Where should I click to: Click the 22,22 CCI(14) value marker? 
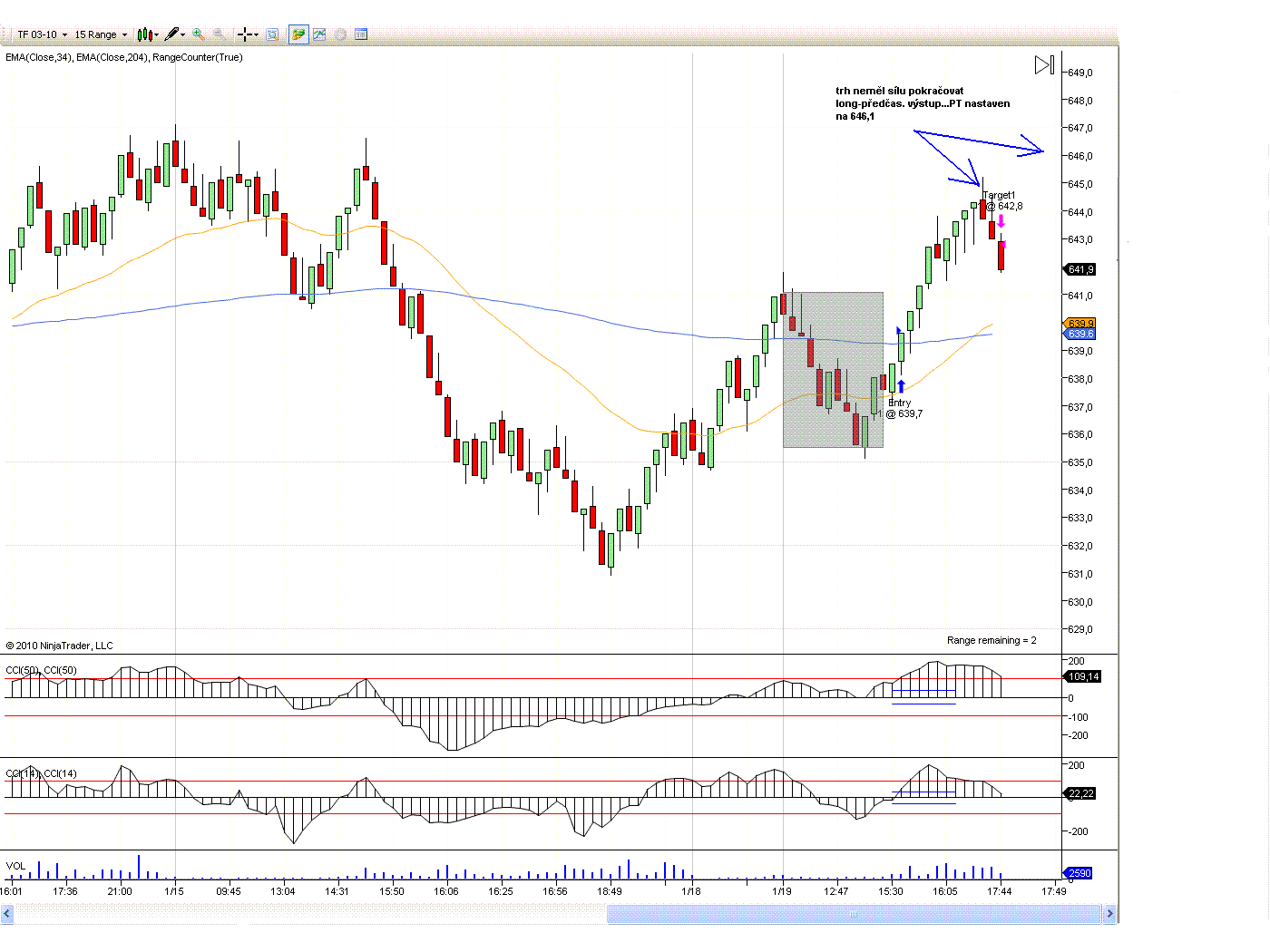(x=1080, y=793)
